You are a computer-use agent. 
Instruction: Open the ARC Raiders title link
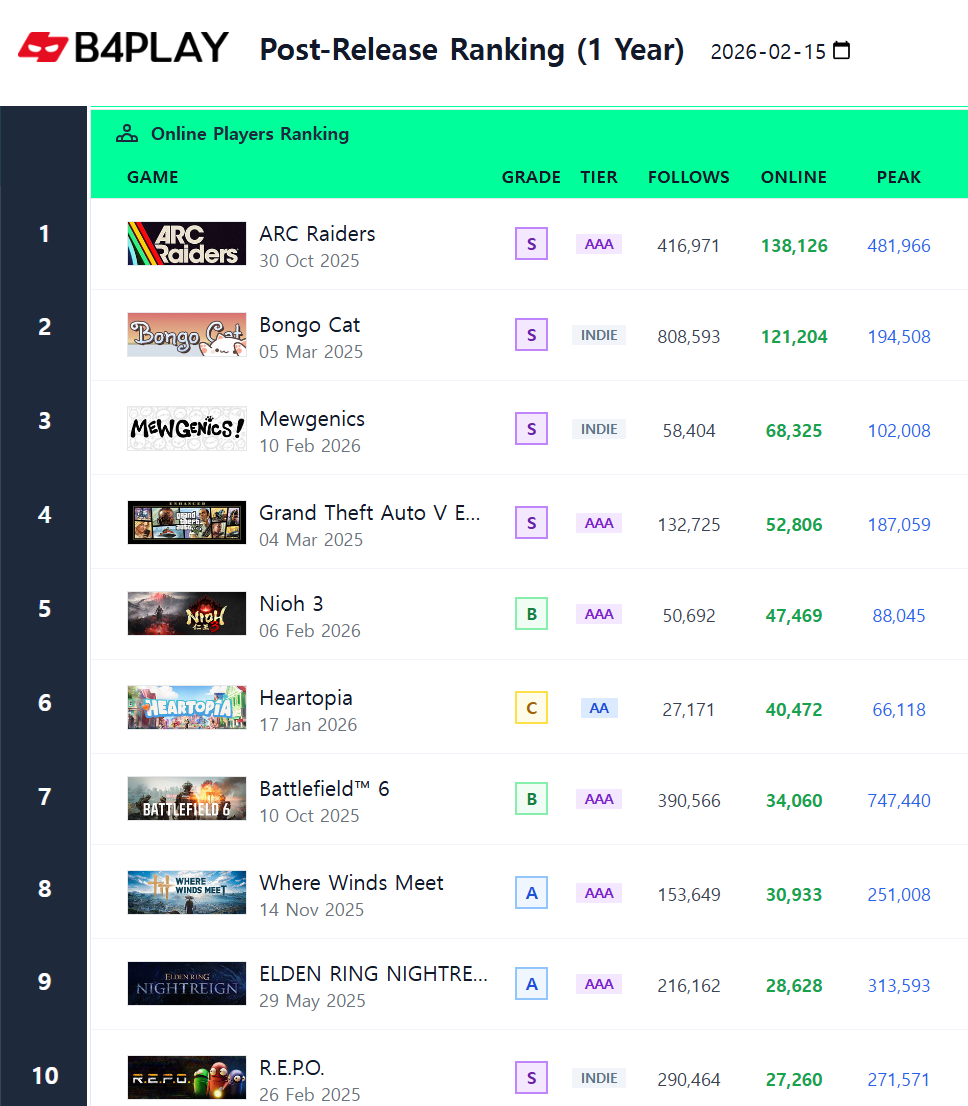click(x=317, y=233)
